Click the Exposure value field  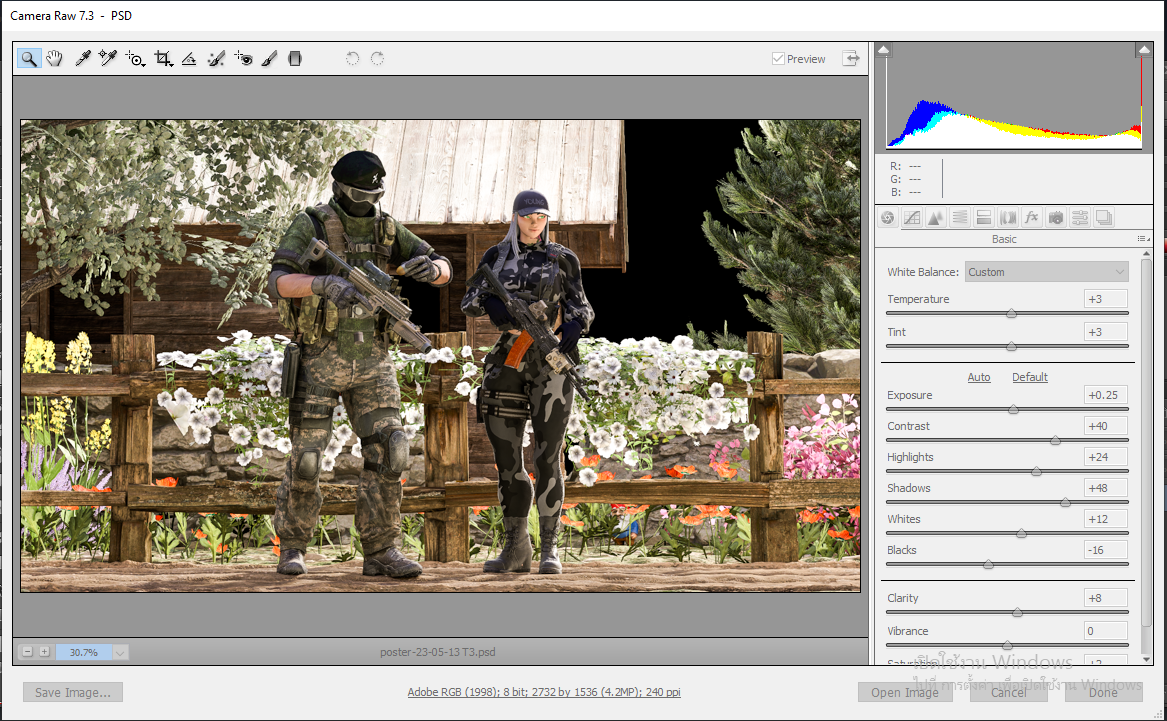tap(1105, 395)
